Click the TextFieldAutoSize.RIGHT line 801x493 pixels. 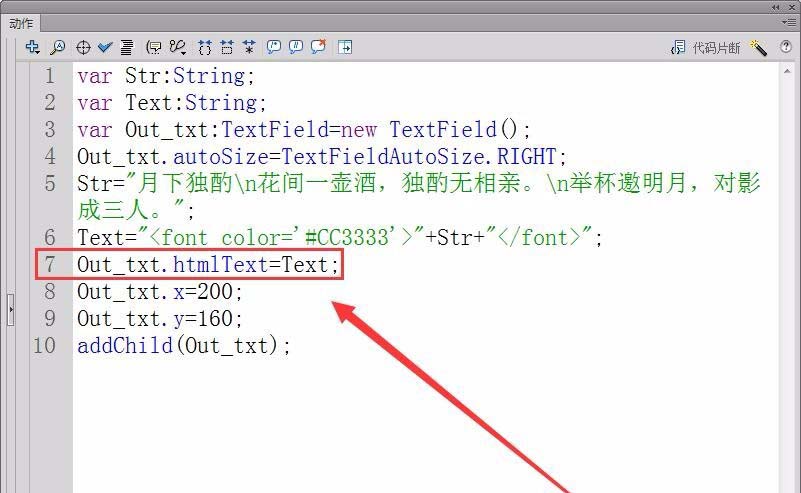pos(322,157)
